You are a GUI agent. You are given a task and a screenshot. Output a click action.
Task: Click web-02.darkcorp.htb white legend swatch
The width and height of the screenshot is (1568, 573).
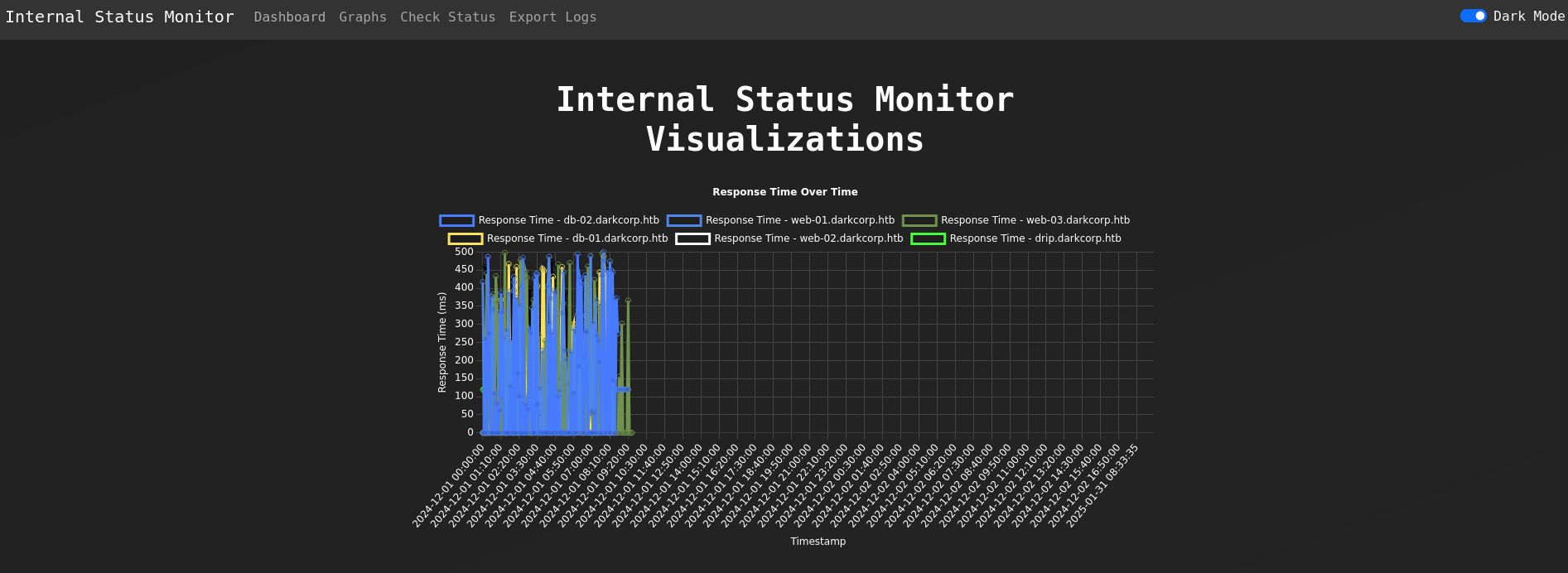tap(692, 239)
